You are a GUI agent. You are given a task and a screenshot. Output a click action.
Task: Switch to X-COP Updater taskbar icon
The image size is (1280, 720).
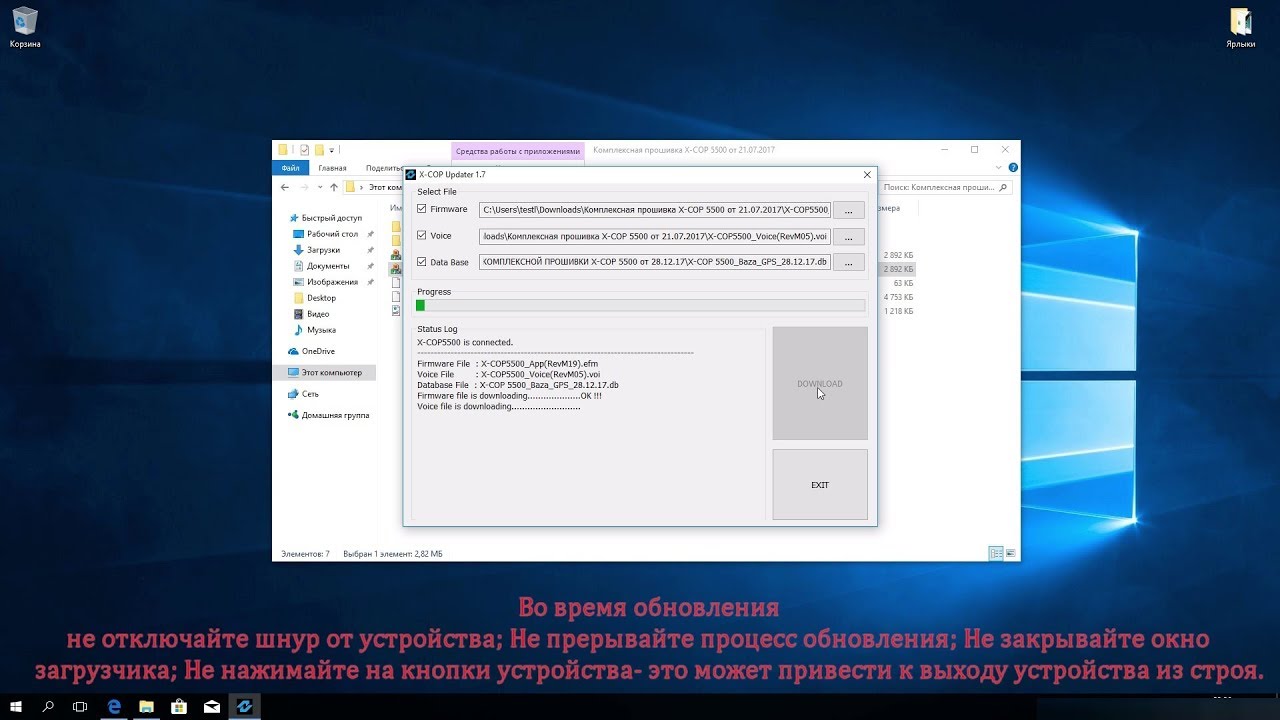244,706
